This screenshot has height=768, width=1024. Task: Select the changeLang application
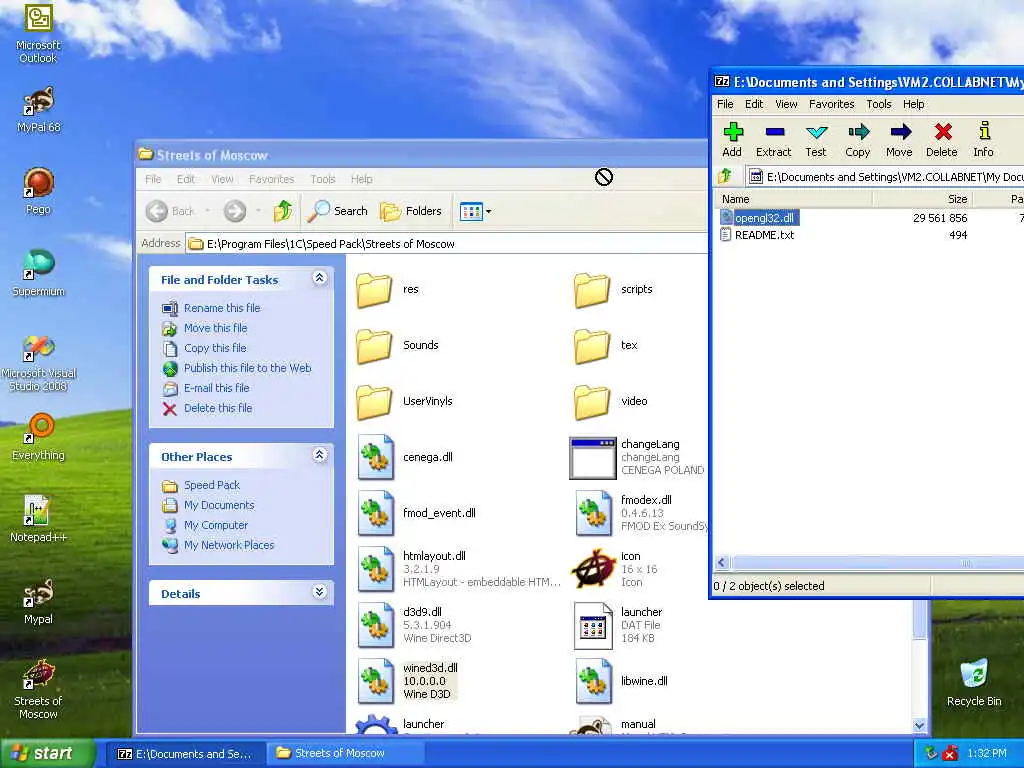click(x=637, y=457)
